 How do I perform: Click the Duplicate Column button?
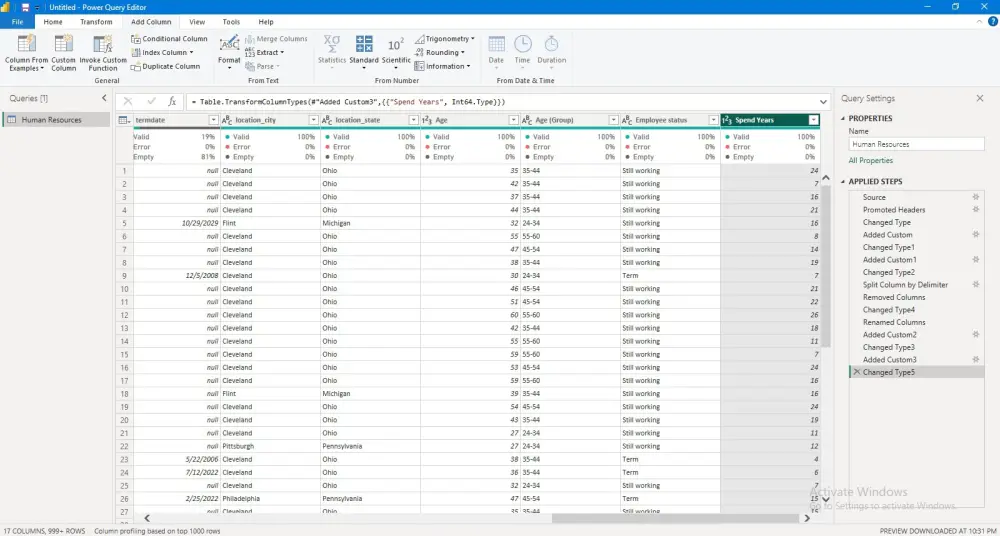(x=166, y=66)
